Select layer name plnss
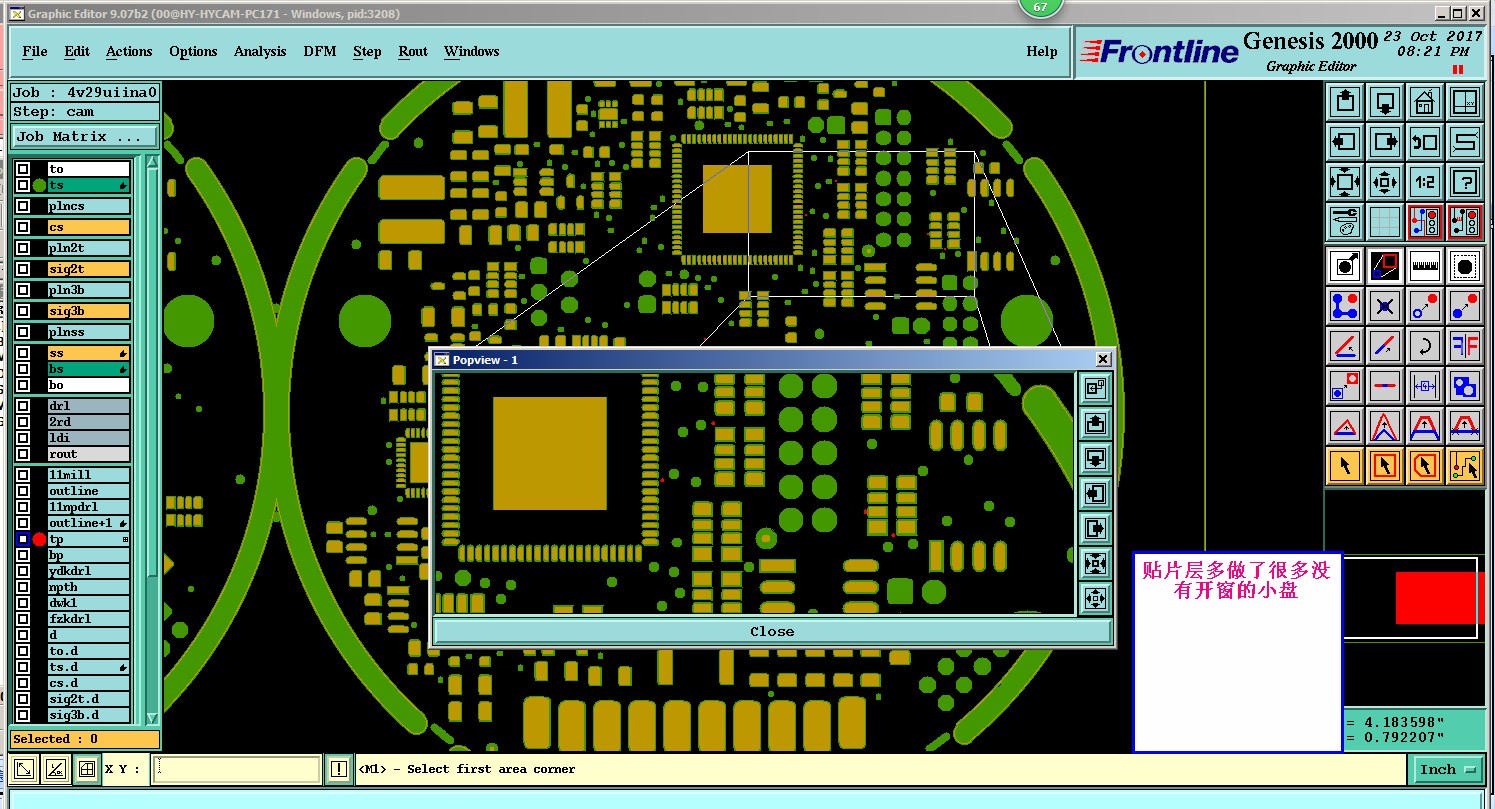The height and width of the screenshot is (809, 1495). pyautogui.click(x=89, y=332)
